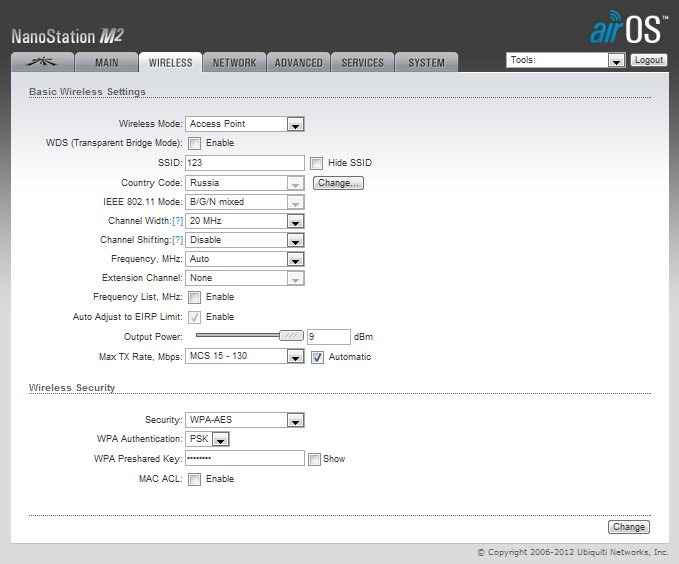
Task: Open the NETWORK tab
Action: [x=234, y=62]
